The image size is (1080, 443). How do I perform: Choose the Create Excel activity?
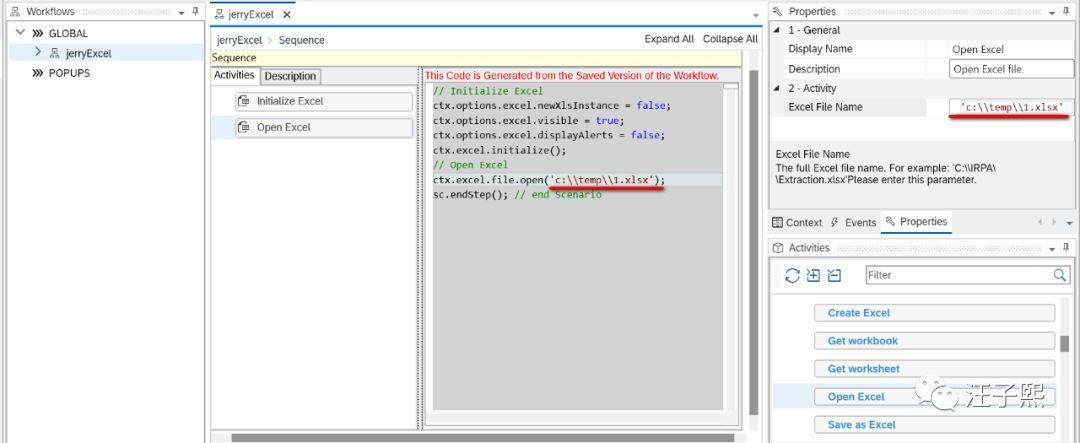click(935, 313)
